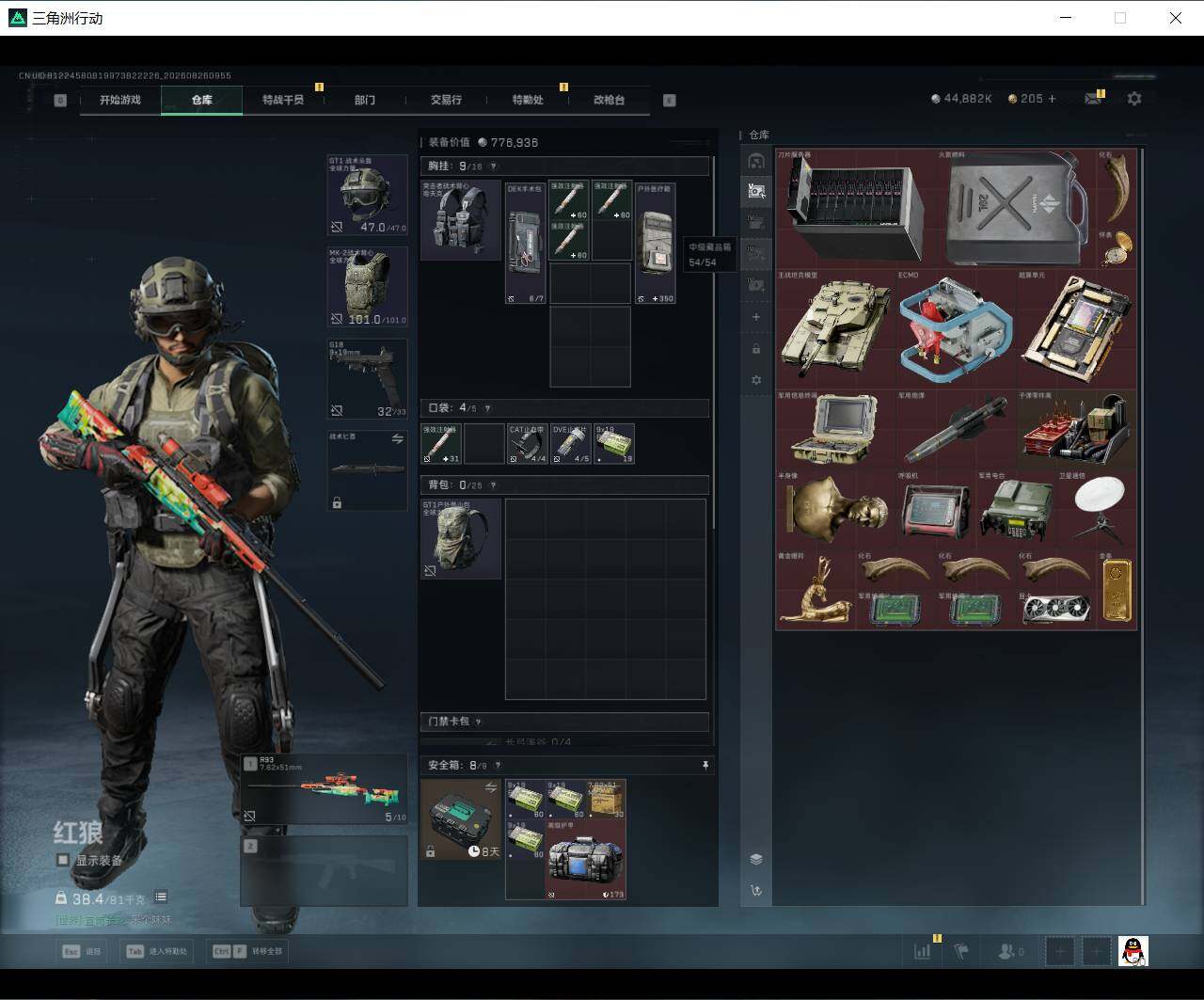1204x1000 pixels.
Task: Select the MK-2 body armor slot
Action: pos(367,287)
